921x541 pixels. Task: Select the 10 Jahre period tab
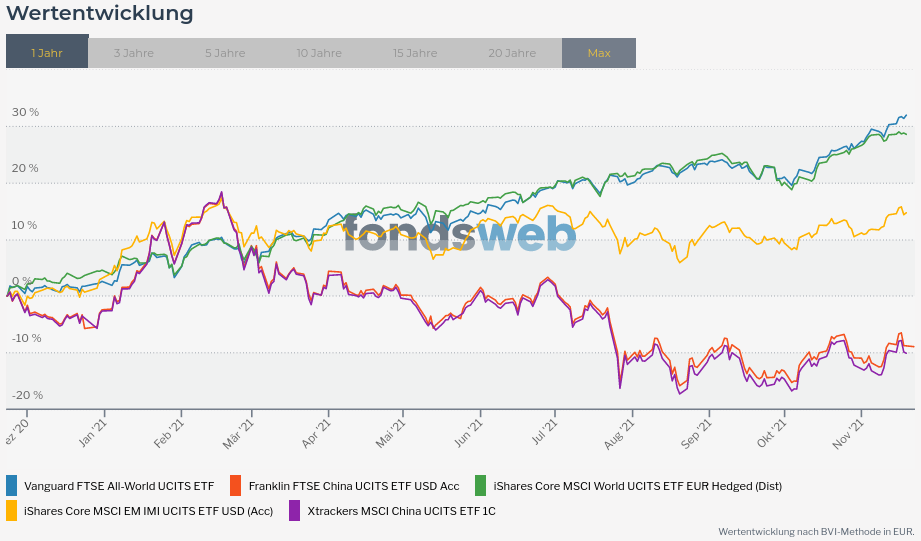tap(319, 53)
